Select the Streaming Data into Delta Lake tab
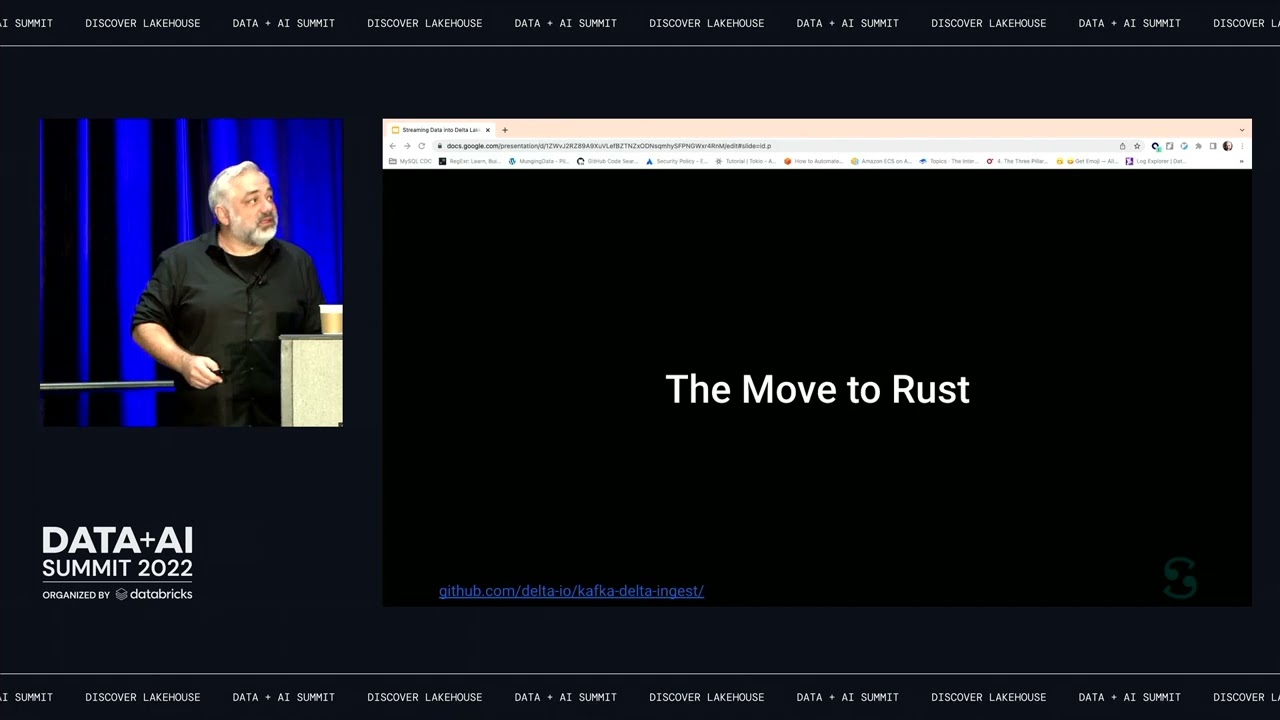 coord(441,130)
